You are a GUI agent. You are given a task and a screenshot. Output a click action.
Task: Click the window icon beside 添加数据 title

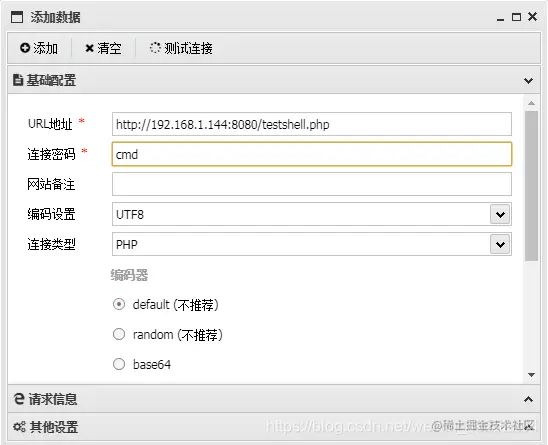17,17
